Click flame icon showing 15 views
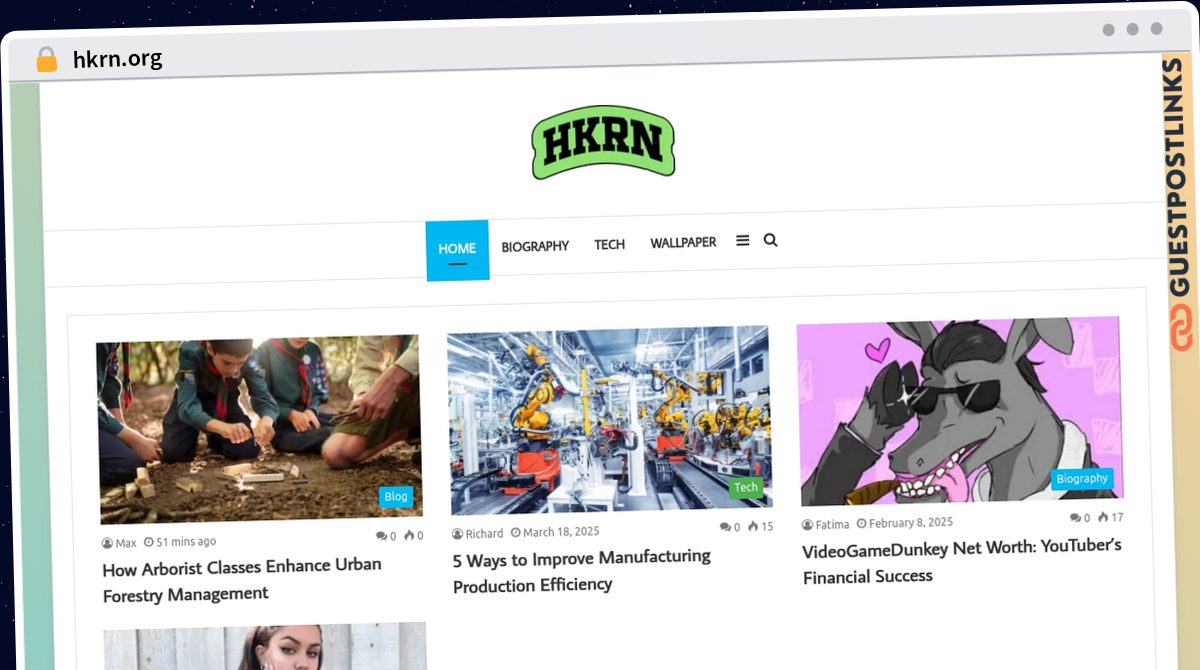 (753, 526)
